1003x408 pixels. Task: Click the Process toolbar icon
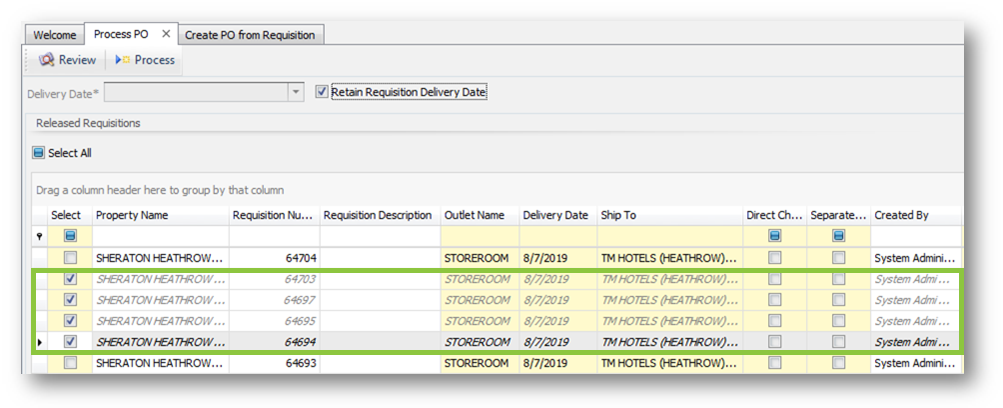pyautogui.click(x=121, y=60)
